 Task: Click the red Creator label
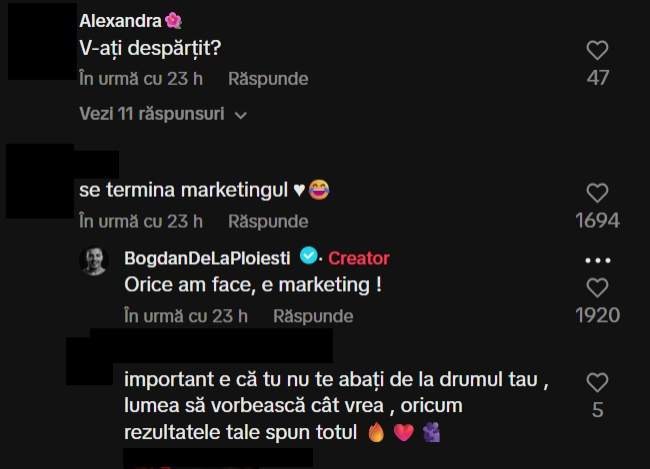pyautogui.click(x=359, y=258)
